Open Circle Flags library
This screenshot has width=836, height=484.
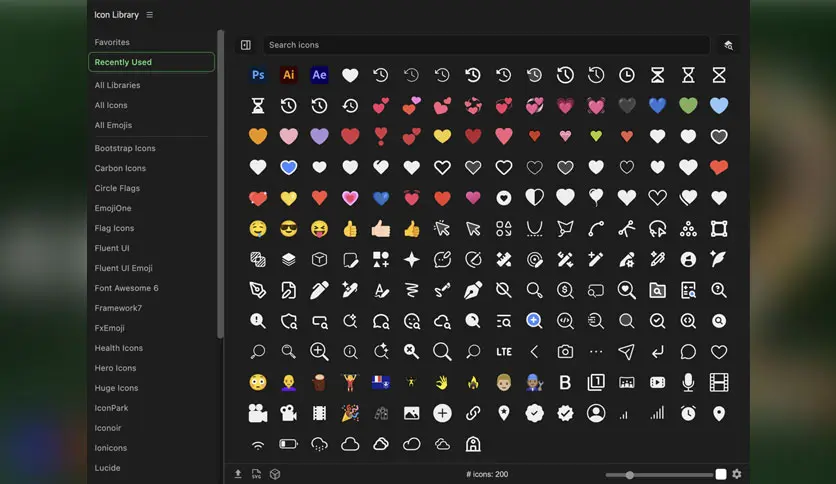pos(117,188)
